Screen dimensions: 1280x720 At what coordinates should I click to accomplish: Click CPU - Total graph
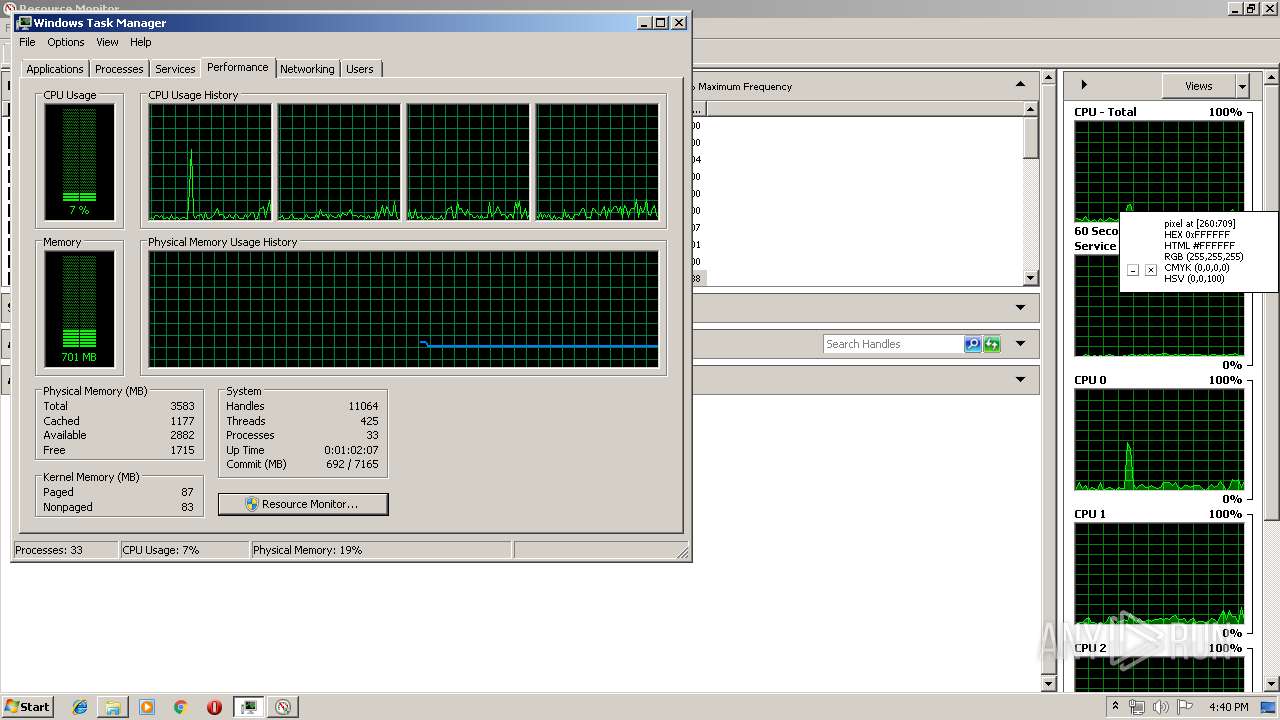pos(1159,171)
